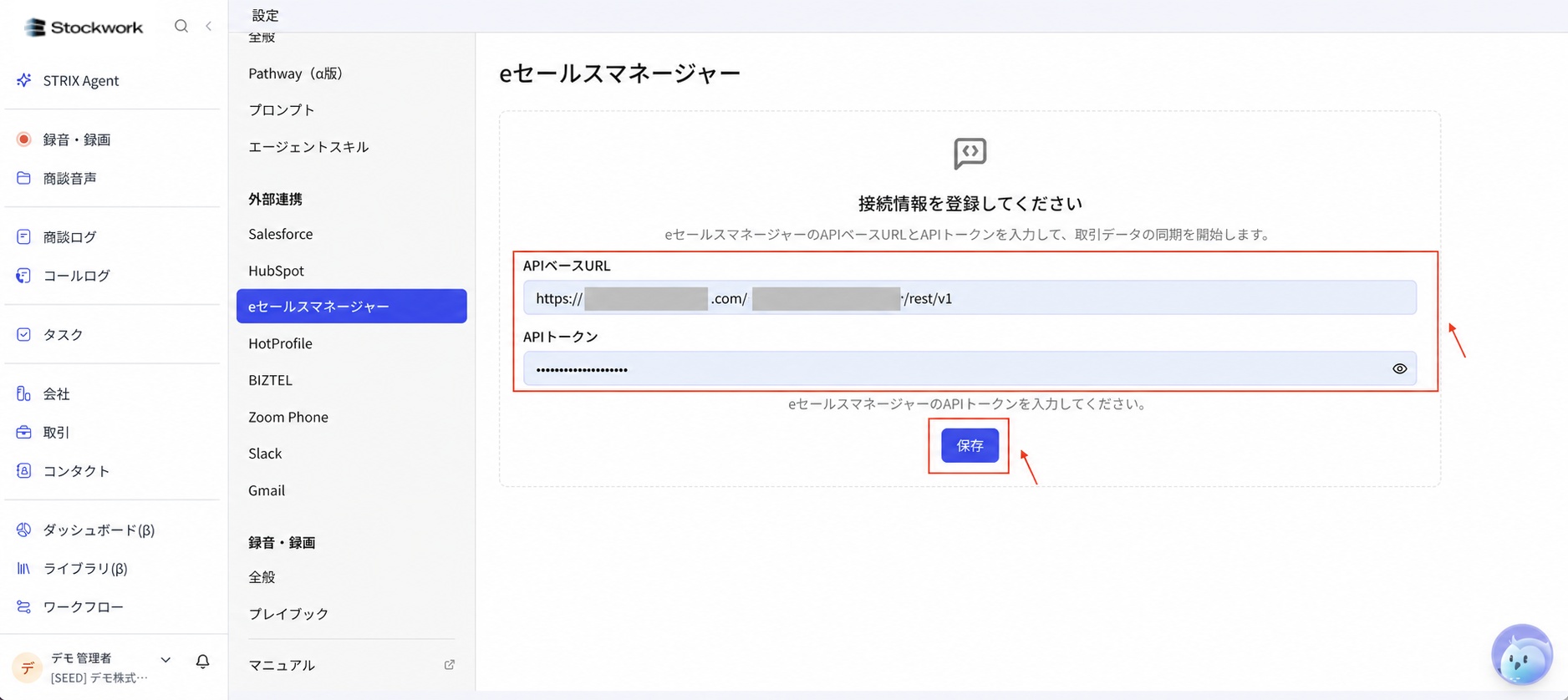Open the chat assistant mascot icon
The width and height of the screenshot is (1568, 700).
[x=1521, y=655]
